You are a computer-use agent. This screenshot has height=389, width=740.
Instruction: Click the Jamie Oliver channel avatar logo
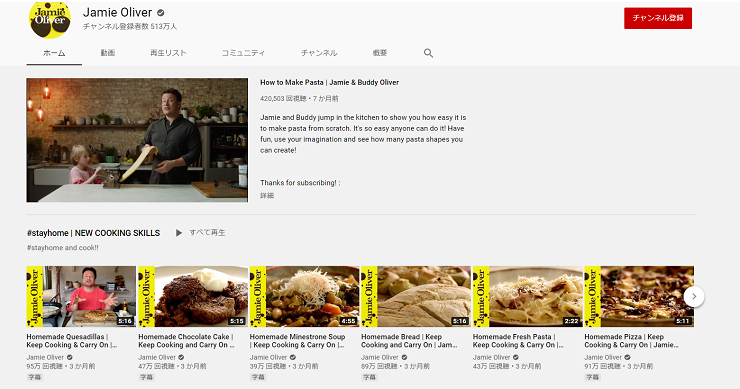click(50, 19)
